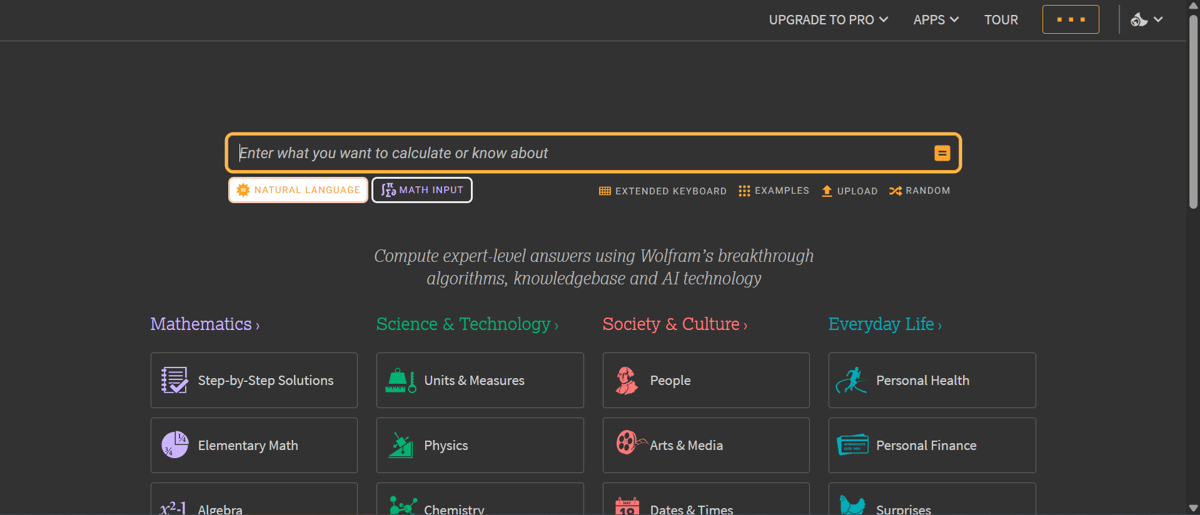Click the Personal Finance card icon
This screenshot has width=1200, height=515.
[x=853, y=445]
